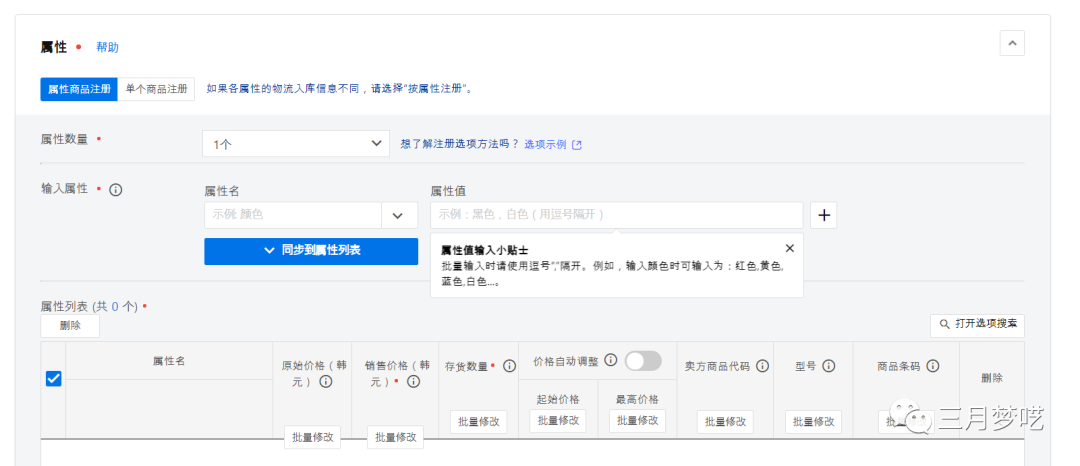Click info icon beside 卖方商品代码
1080x466 pixels.
coord(762,366)
